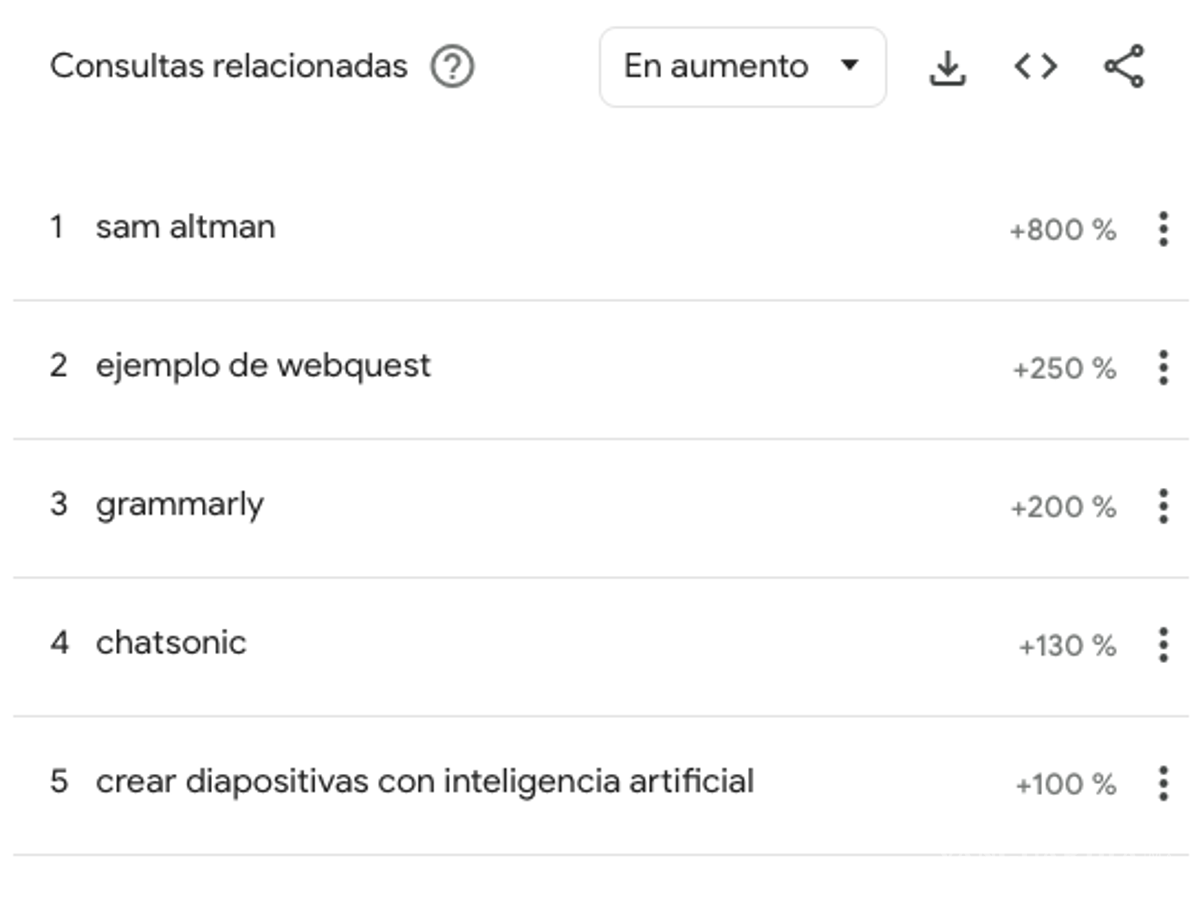Open the 'En aumento' sorting dropdown

click(742, 66)
